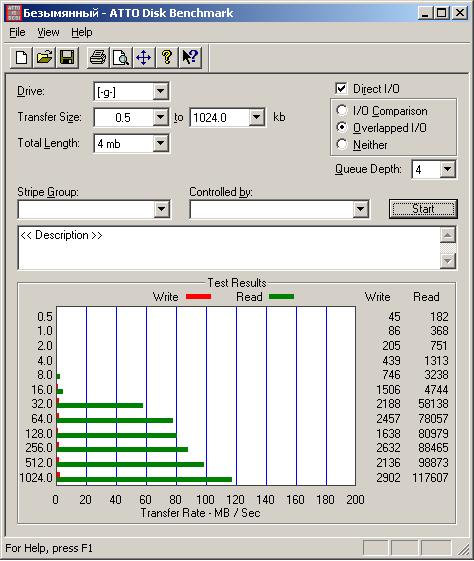This screenshot has width=474, height=561.
Task: Expand the Drive dropdown showing [-g-]
Action: (161, 92)
